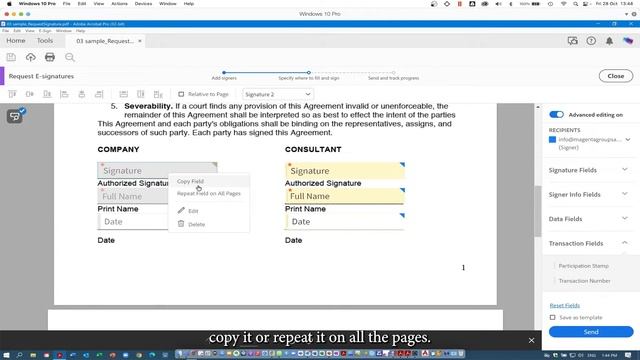
Task: Select the Consultant Full Name field
Action: tap(344, 196)
